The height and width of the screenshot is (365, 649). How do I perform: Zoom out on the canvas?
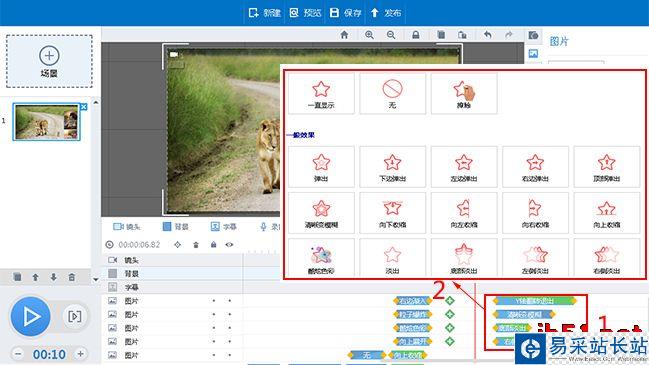pos(391,35)
